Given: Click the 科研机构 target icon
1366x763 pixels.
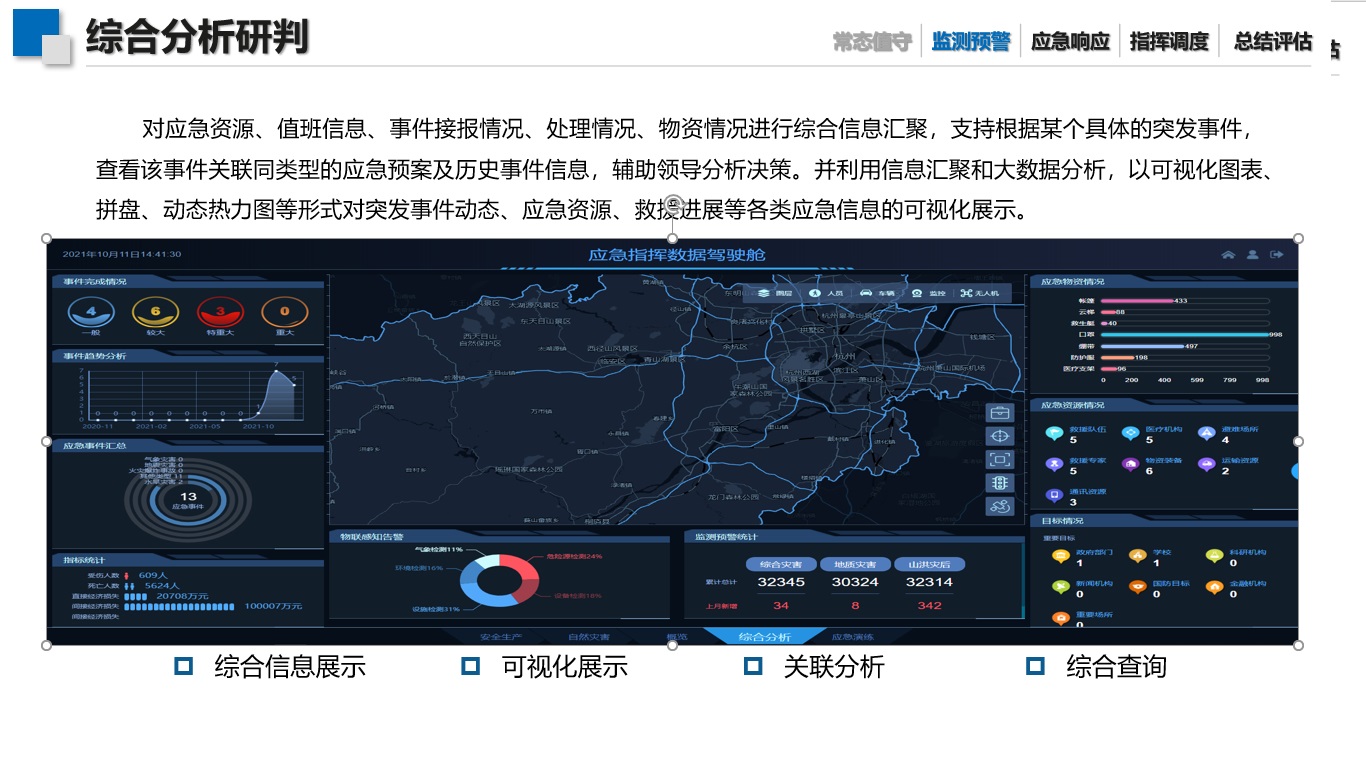Looking at the screenshot, I should tap(1214, 556).
